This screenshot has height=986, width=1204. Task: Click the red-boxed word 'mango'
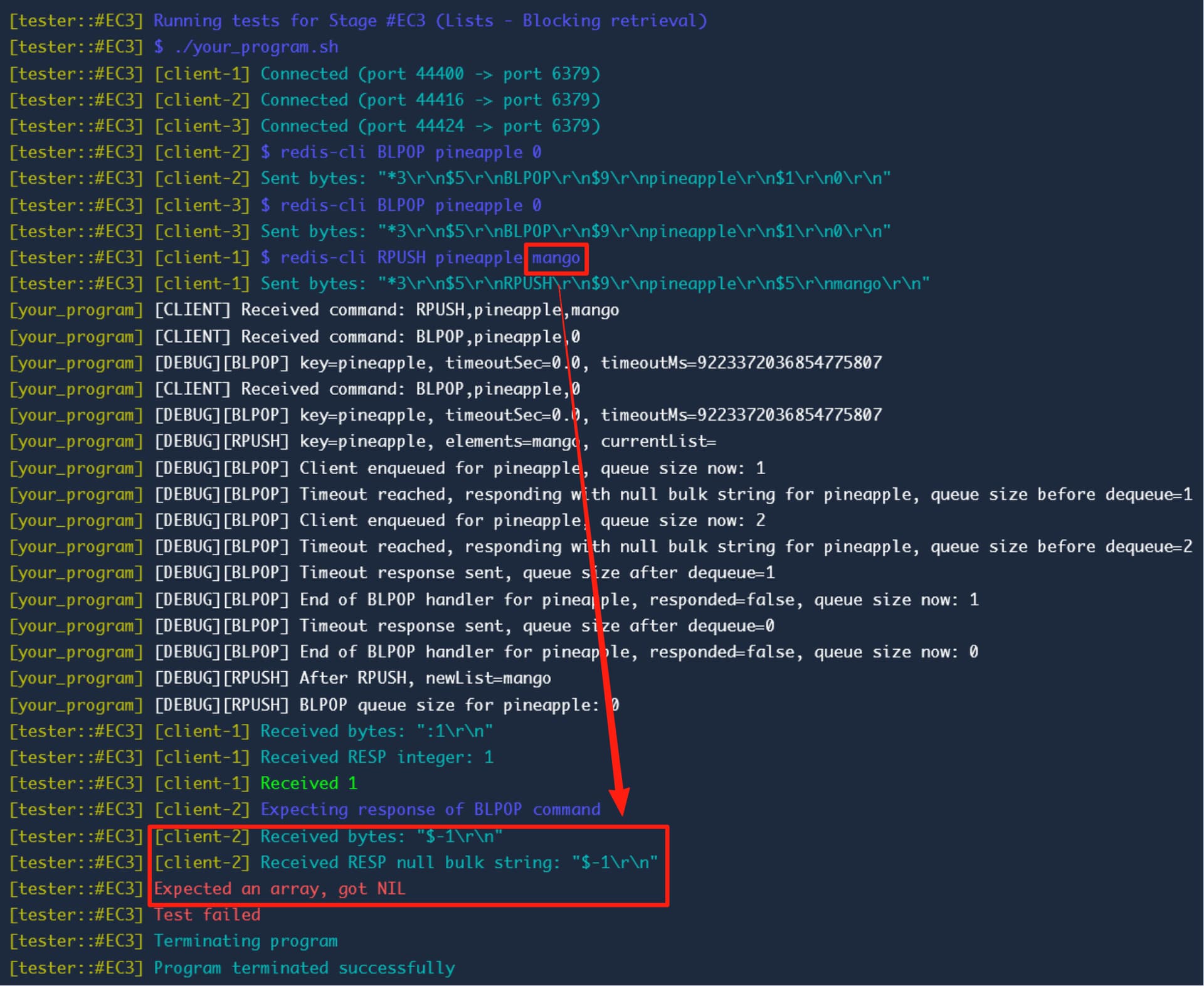pos(556,258)
